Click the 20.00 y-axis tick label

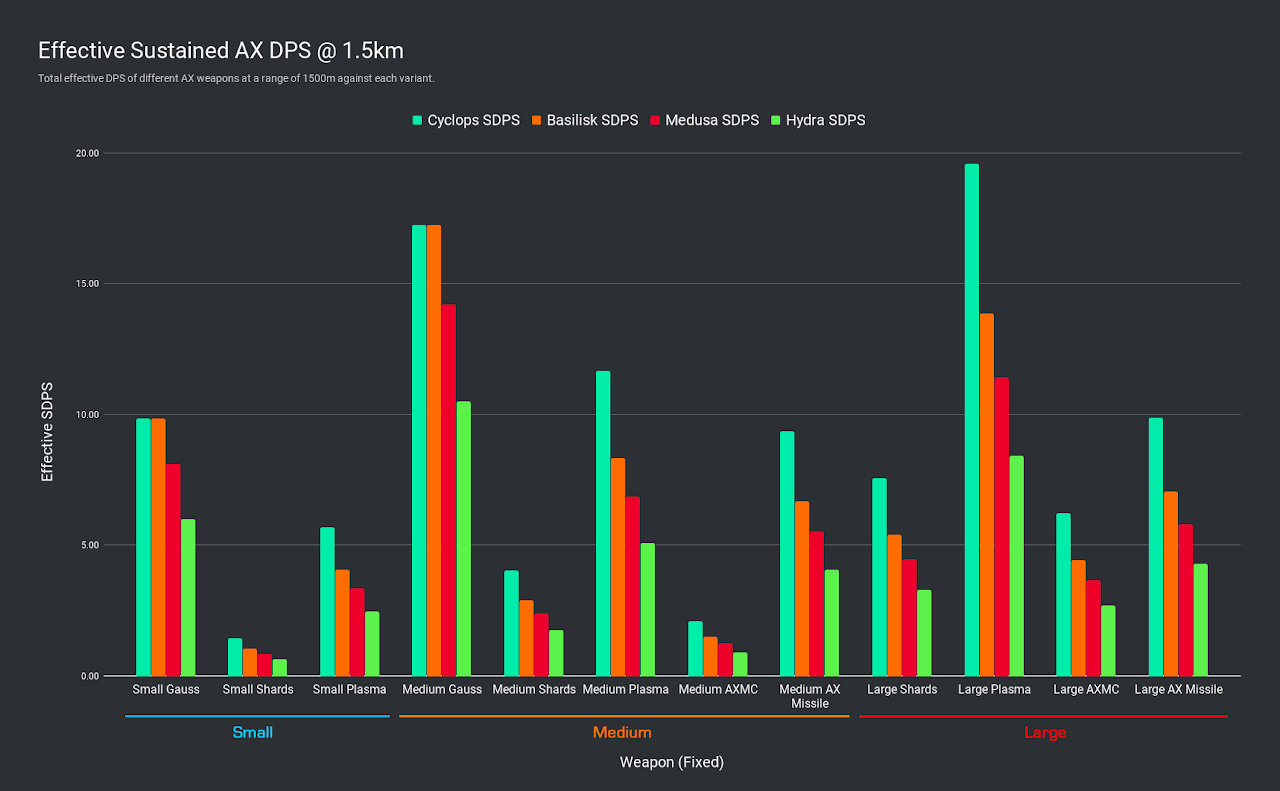[87, 154]
